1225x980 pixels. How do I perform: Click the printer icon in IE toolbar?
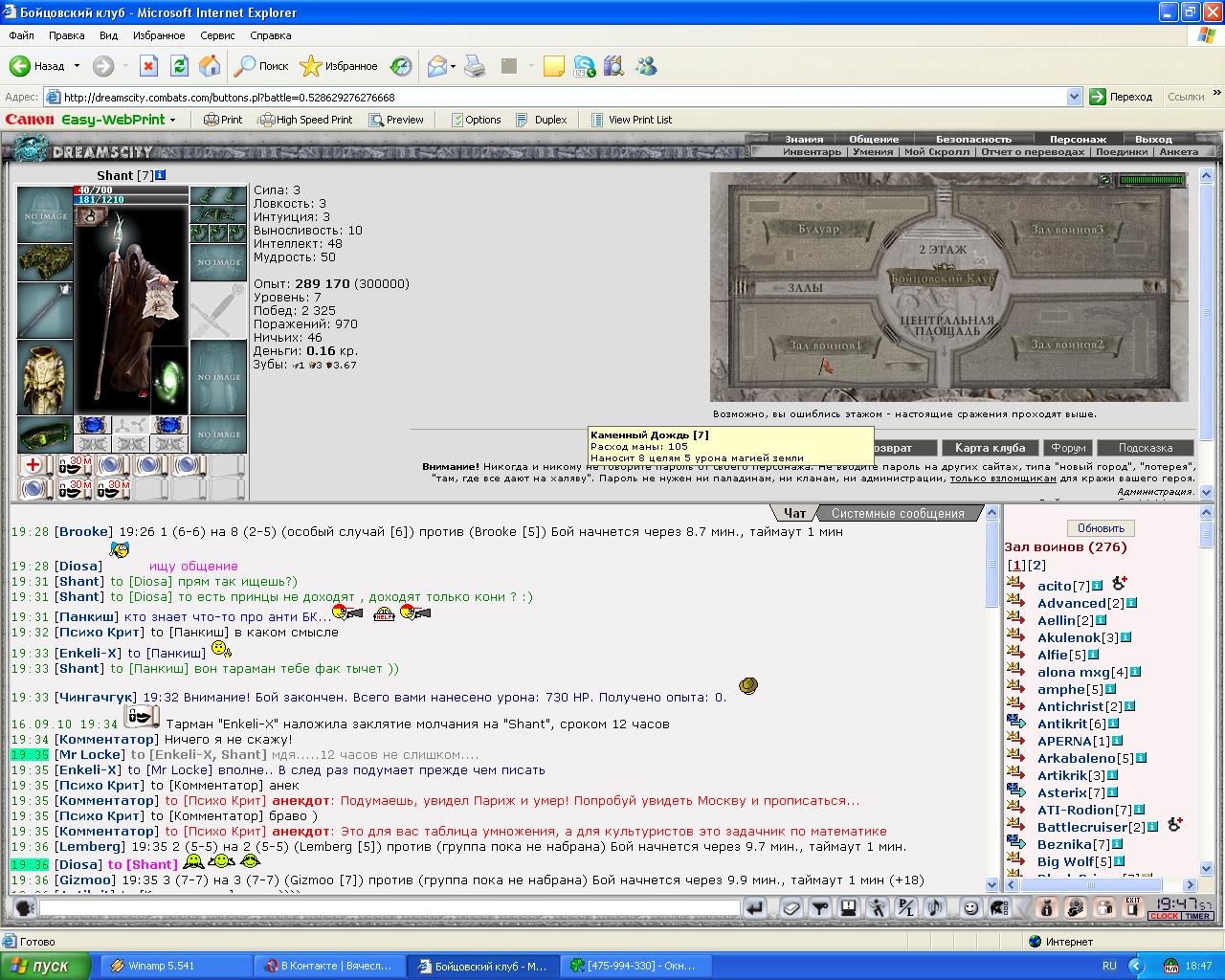click(x=475, y=66)
